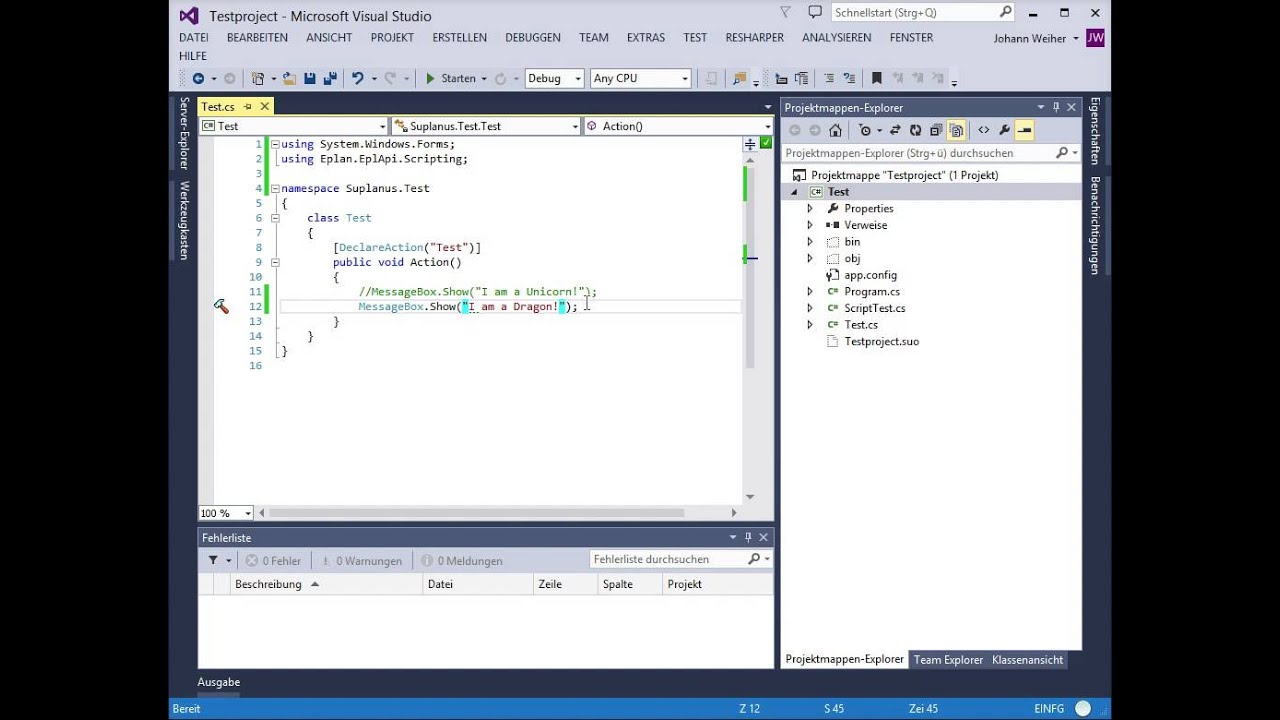The height and width of the screenshot is (720, 1280).
Task: Expand the Program.cs node
Action: coord(810,292)
